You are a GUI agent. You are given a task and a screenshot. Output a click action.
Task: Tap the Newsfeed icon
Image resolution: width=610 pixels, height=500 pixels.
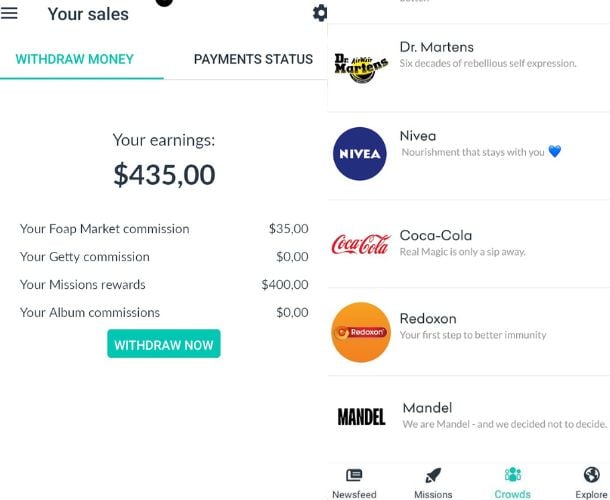(x=354, y=476)
